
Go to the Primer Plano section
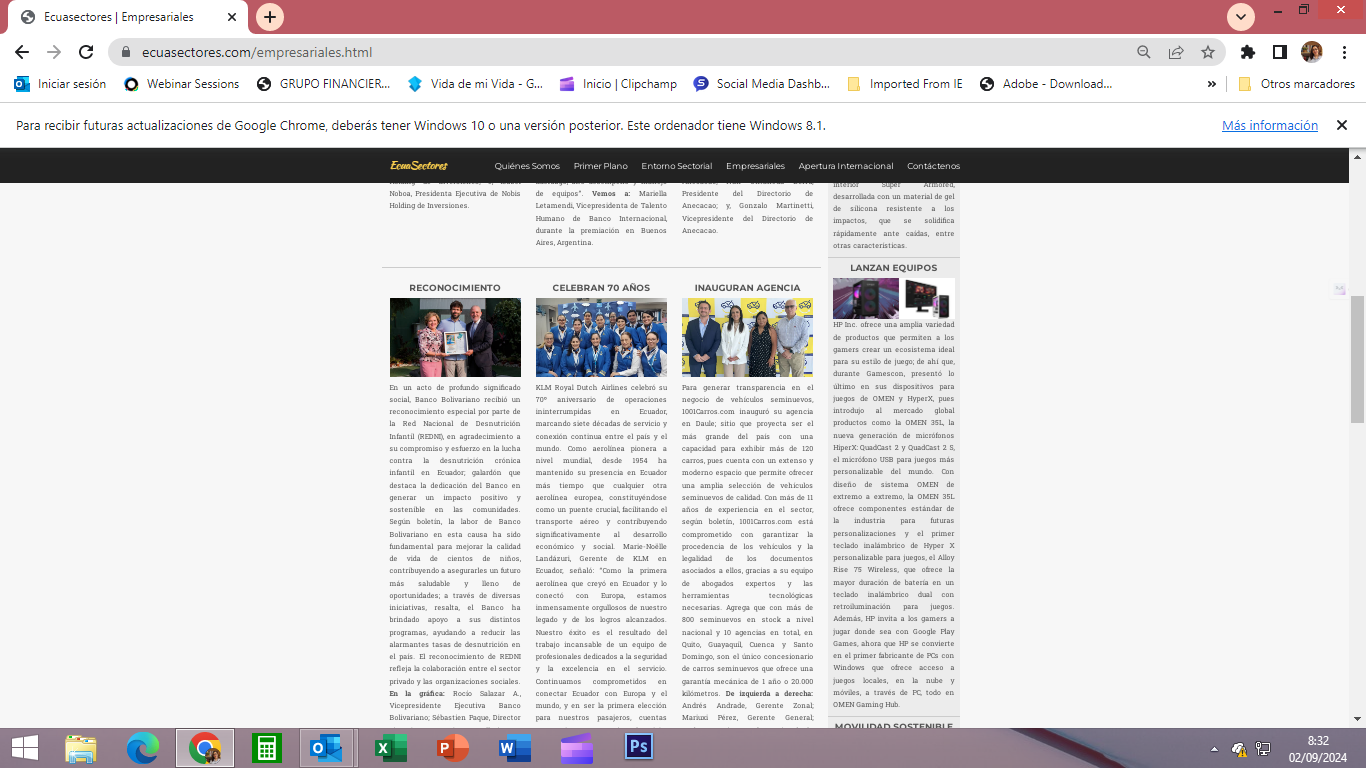[x=601, y=166]
